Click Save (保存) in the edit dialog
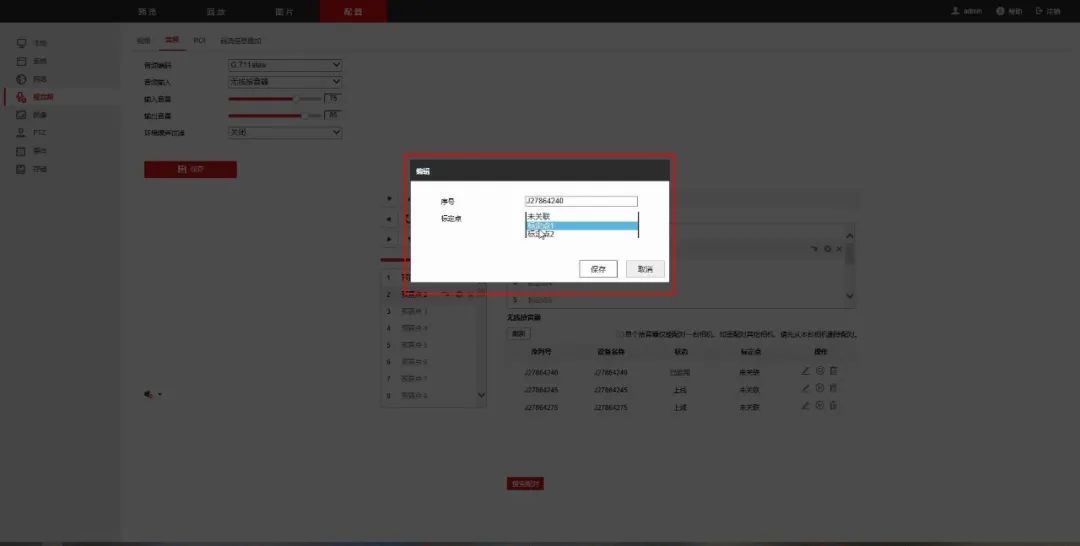1080x546 pixels. pos(598,269)
